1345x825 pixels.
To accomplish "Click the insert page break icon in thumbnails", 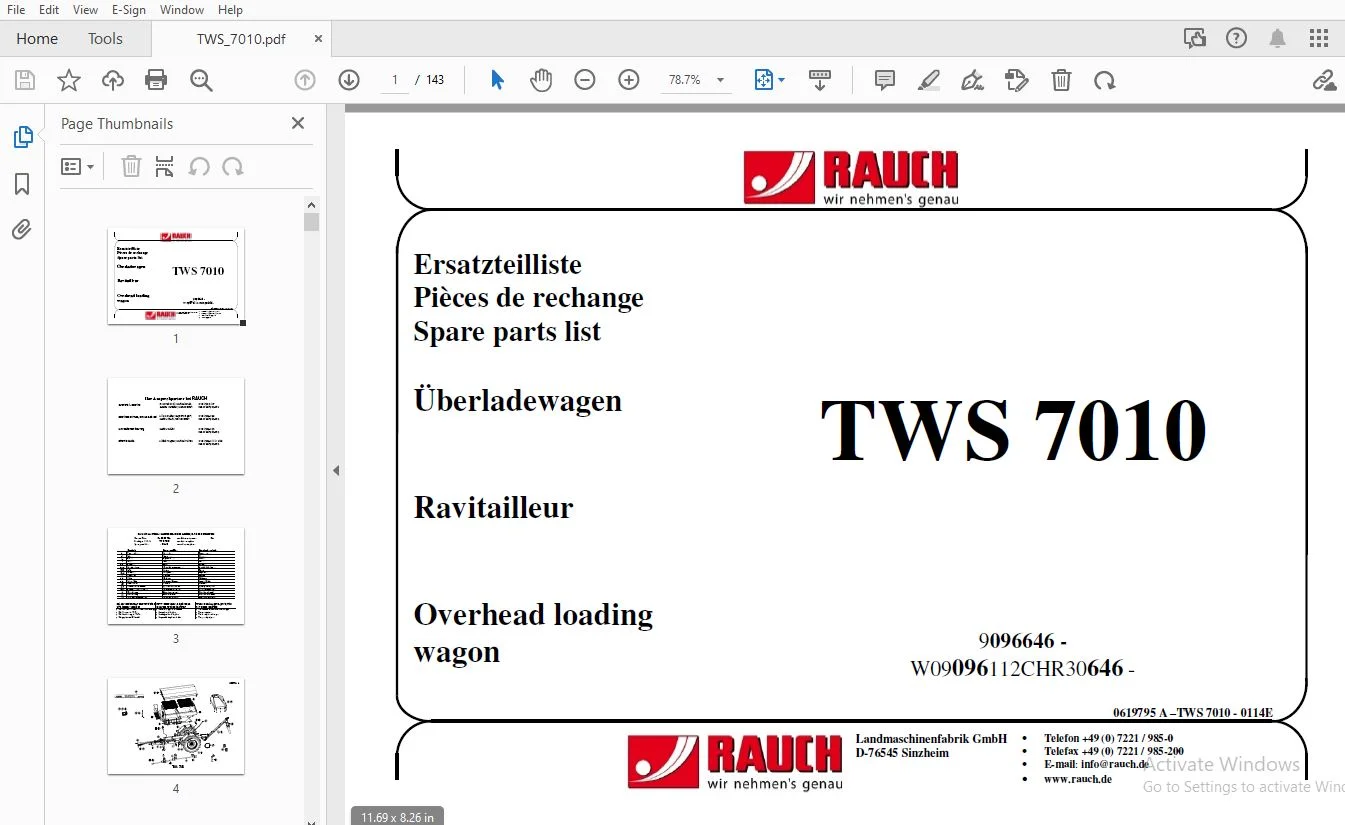I will (165, 167).
